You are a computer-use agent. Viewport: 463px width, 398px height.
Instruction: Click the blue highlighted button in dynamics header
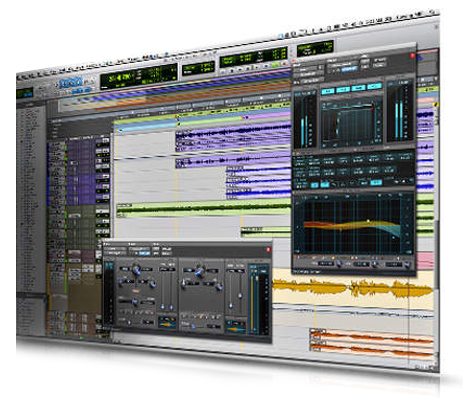[x=144, y=254]
